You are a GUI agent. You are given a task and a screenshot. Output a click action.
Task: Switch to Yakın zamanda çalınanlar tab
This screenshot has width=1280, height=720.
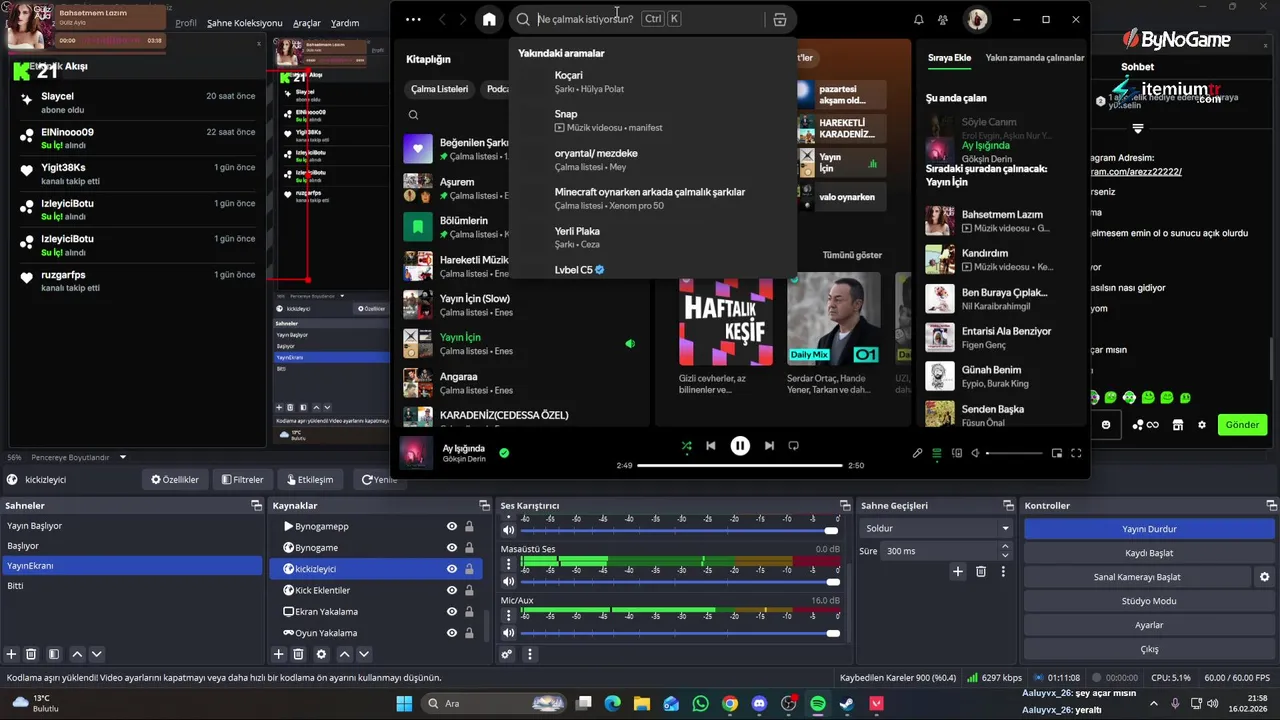click(x=1034, y=58)
